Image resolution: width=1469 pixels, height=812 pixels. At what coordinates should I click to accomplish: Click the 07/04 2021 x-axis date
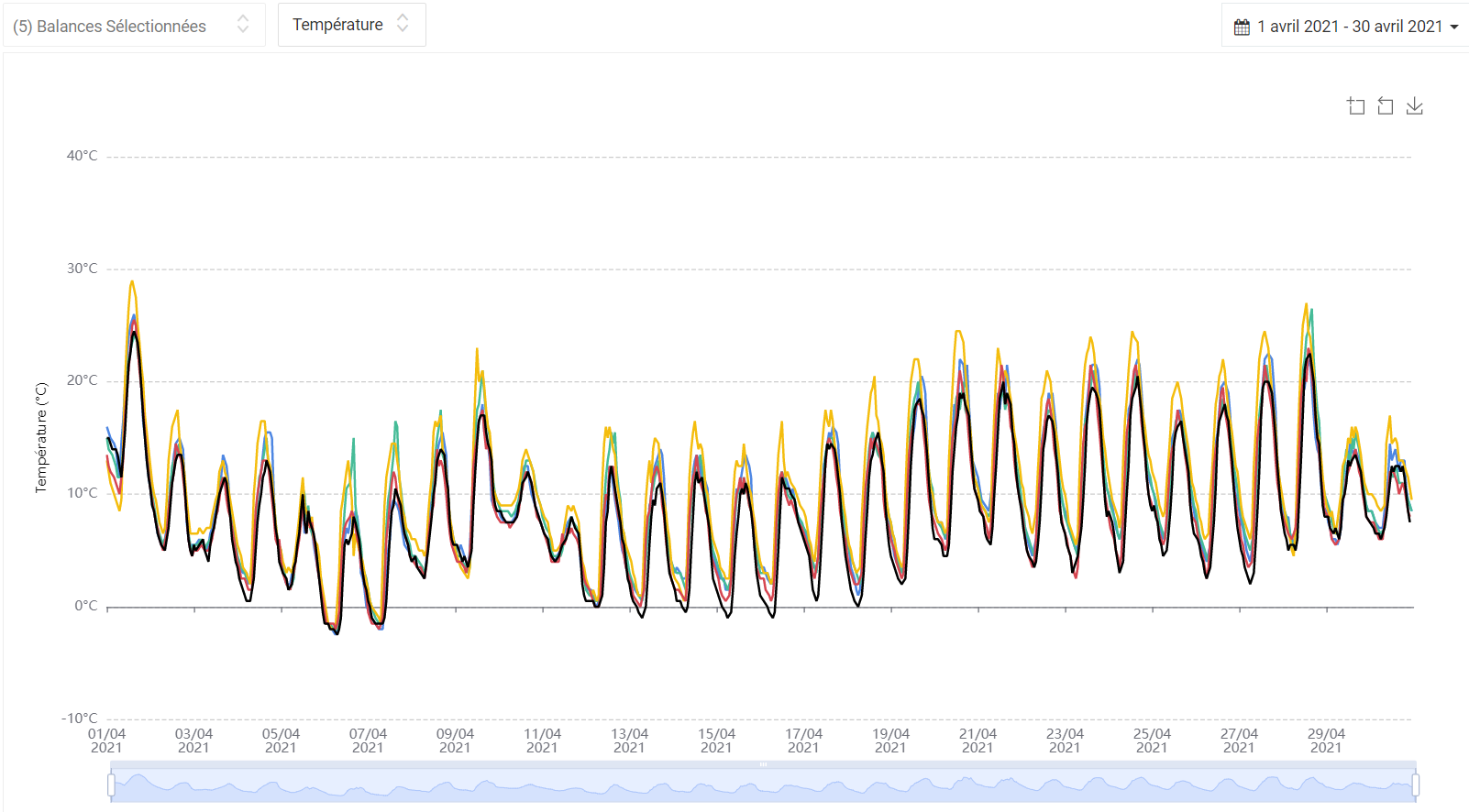(368, 741)
